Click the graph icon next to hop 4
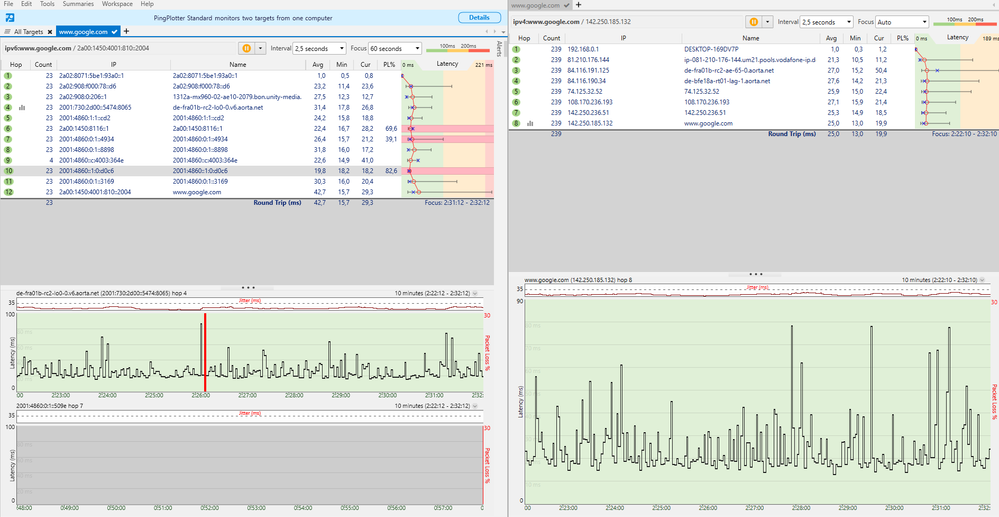999x517 pixels. pyautogui.click(x=22, y=108)
